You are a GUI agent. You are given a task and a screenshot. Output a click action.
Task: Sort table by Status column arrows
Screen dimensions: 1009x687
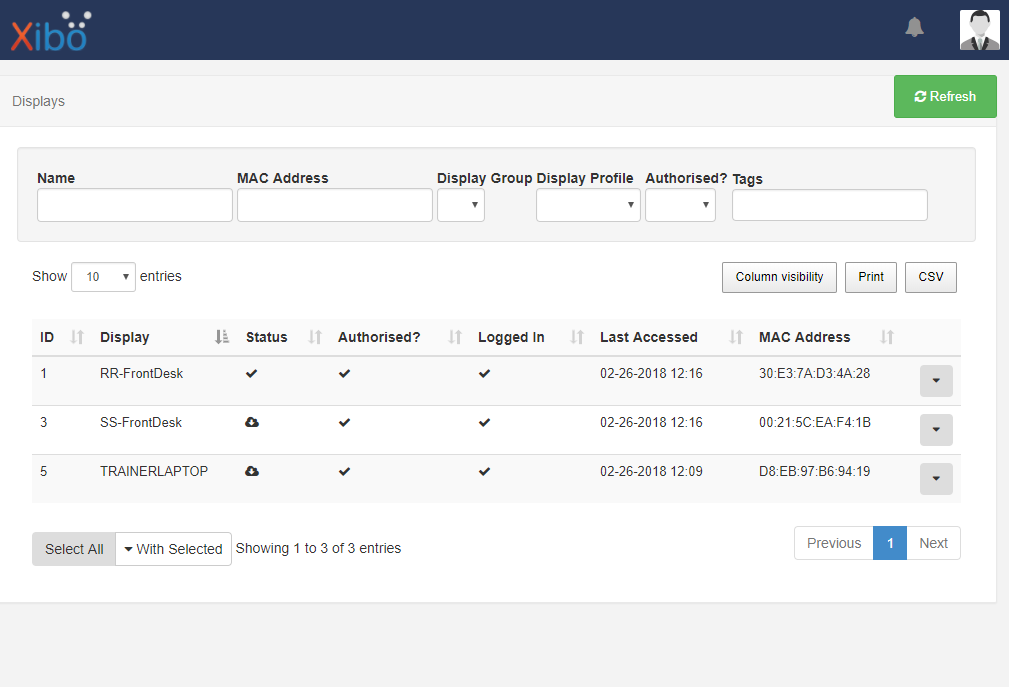tap(315, 337)
